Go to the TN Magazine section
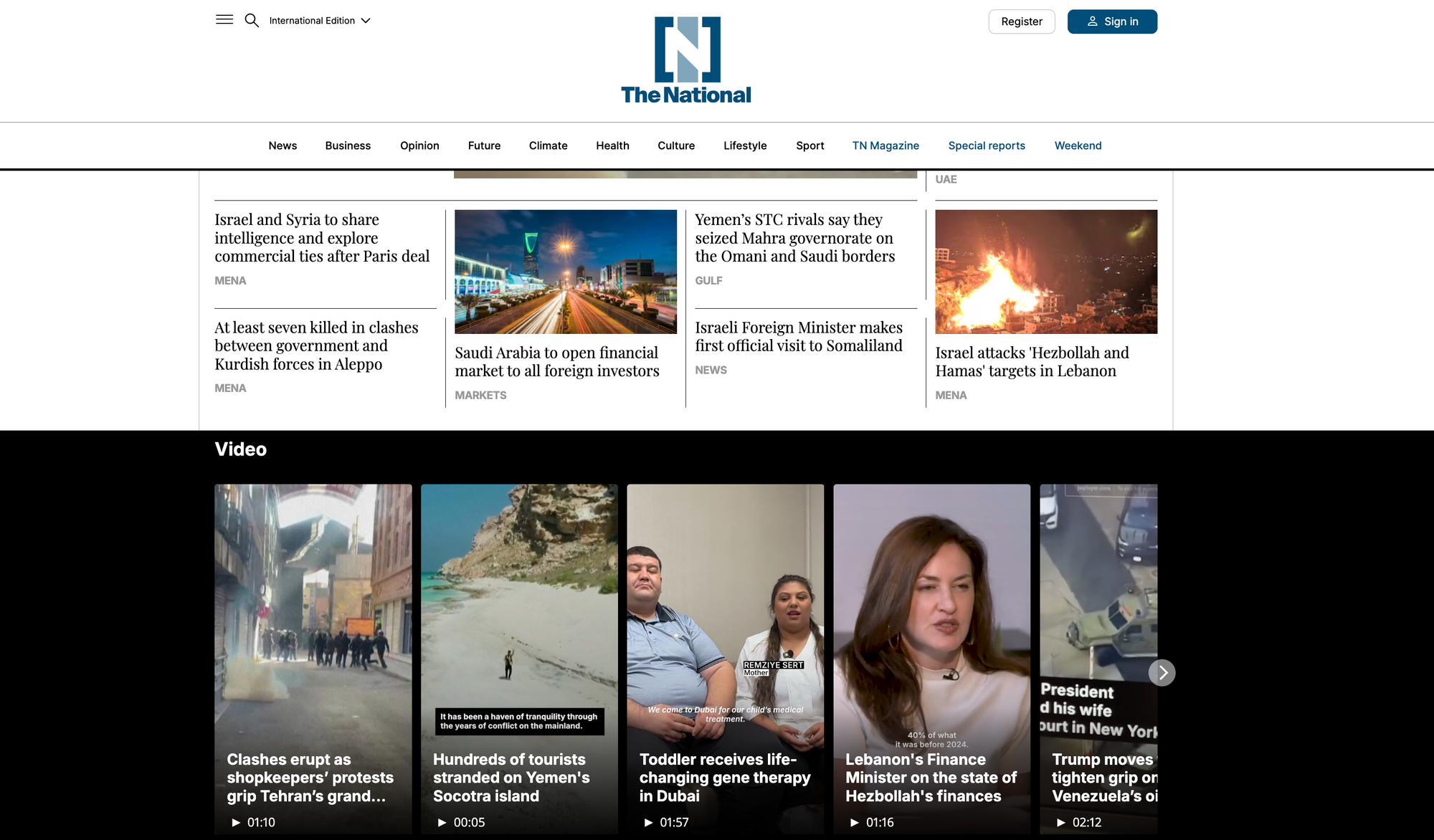 point(885,145)
